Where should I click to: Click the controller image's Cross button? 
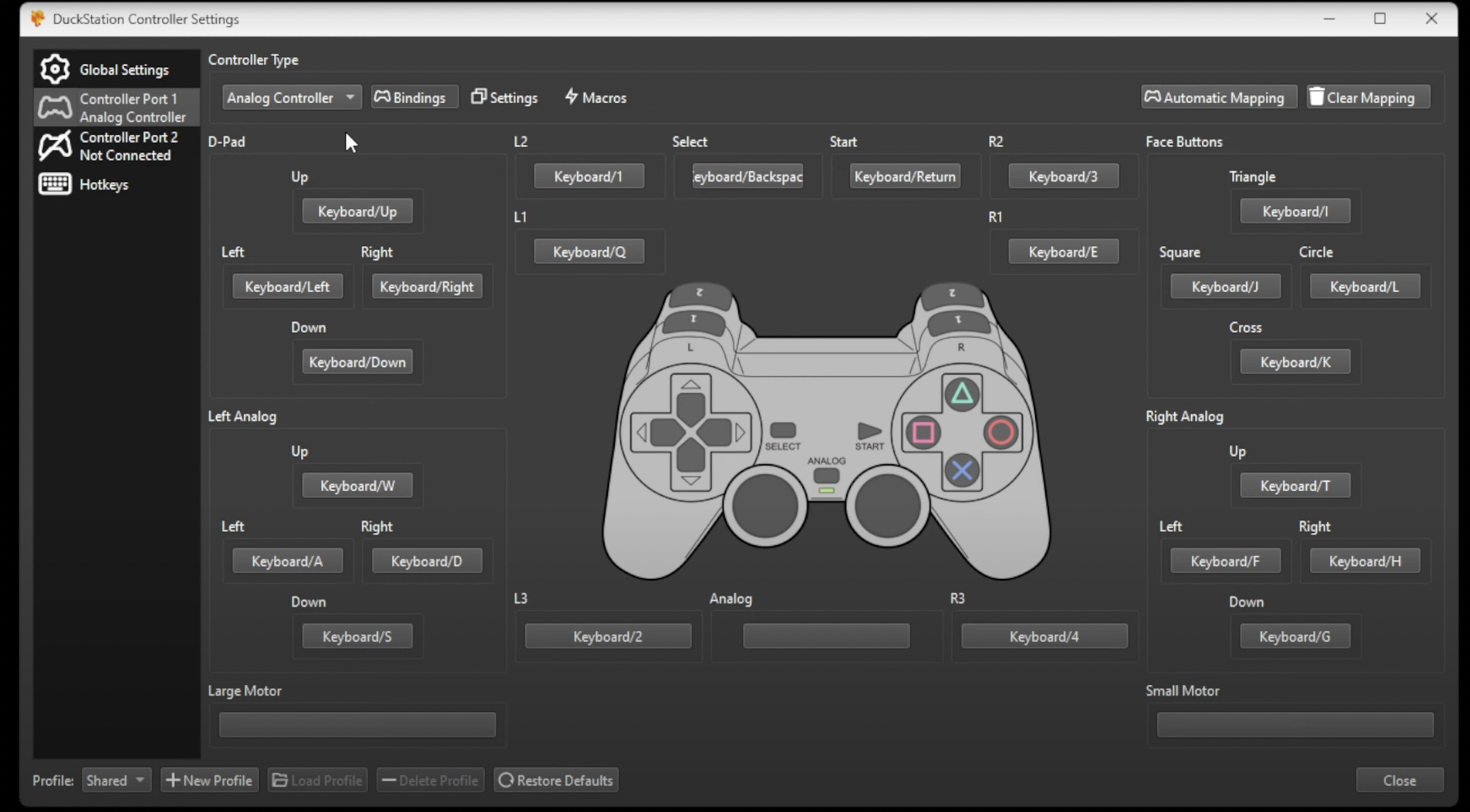(x=962, y=471)
